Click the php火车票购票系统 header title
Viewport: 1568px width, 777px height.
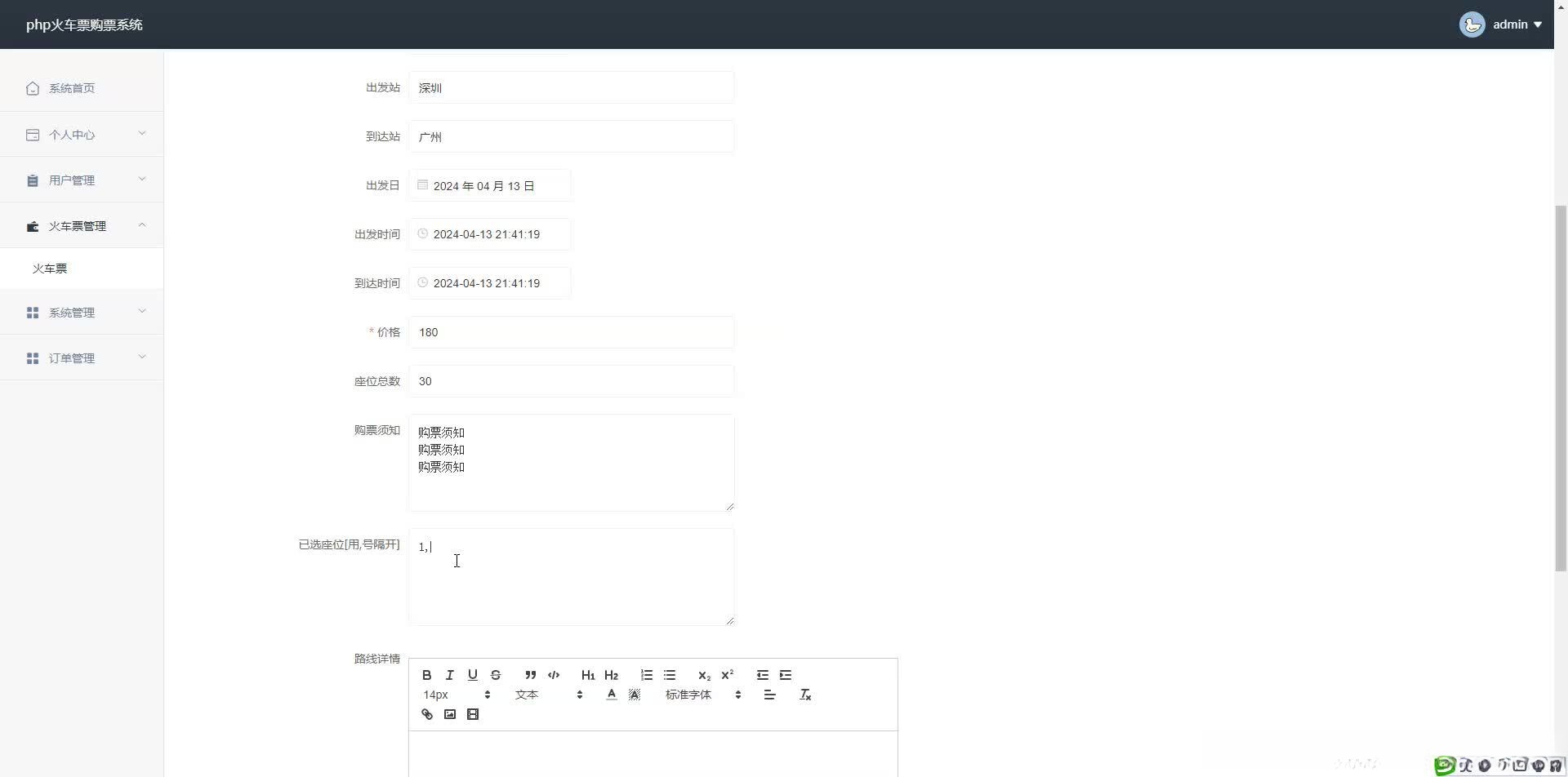84,24
